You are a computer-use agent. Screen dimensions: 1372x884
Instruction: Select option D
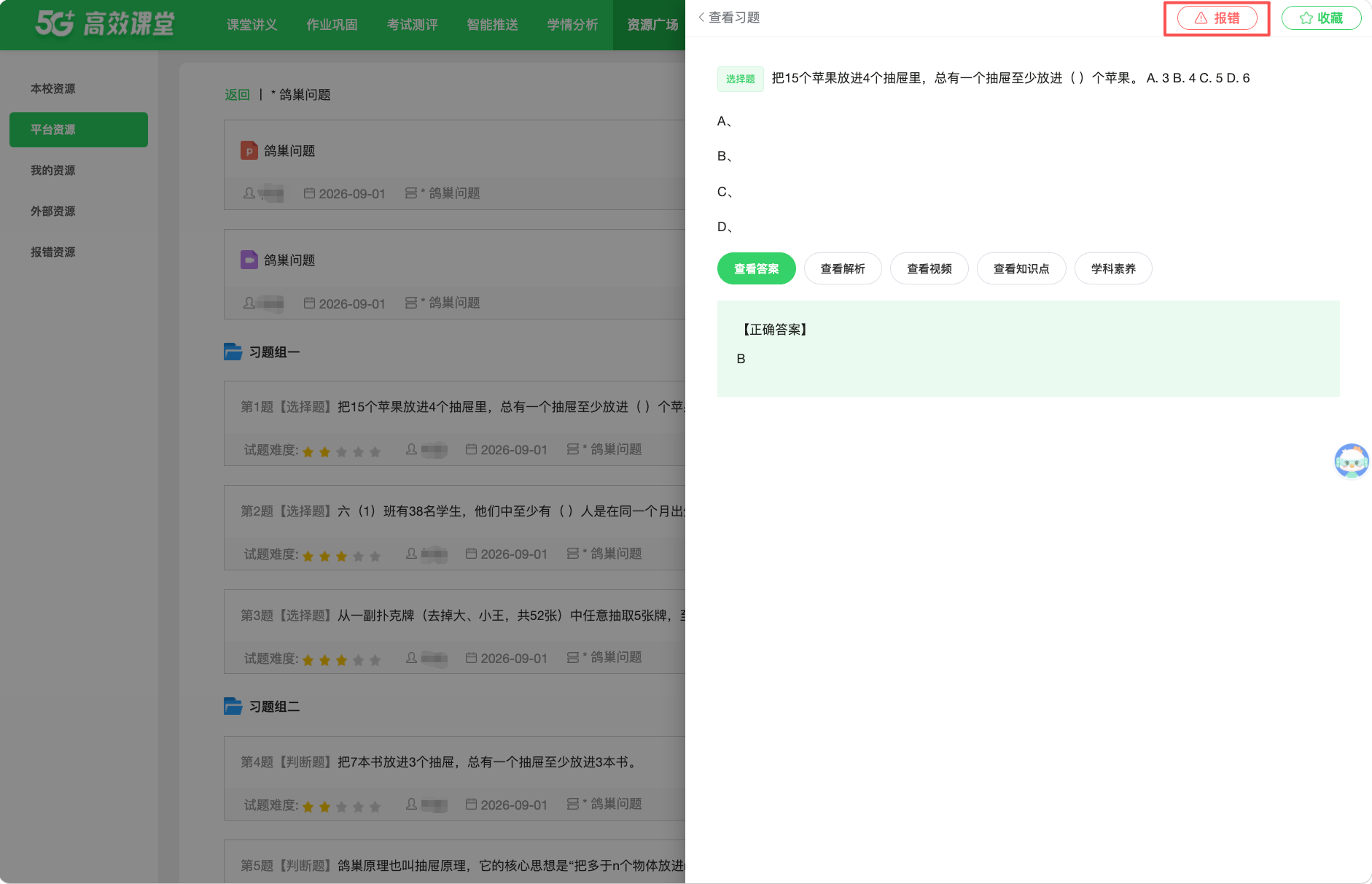pyautogui.click(x=725, y=227)
